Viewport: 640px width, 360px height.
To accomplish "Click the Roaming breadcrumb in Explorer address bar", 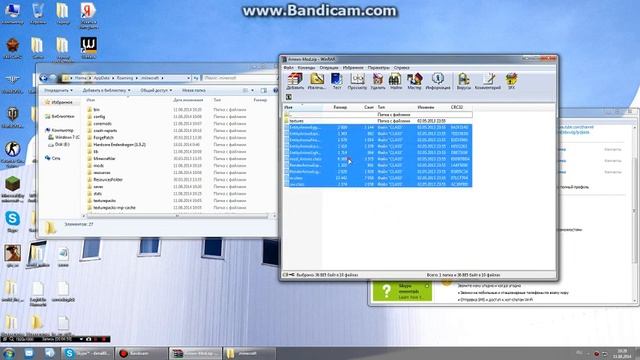I will 125,78.
